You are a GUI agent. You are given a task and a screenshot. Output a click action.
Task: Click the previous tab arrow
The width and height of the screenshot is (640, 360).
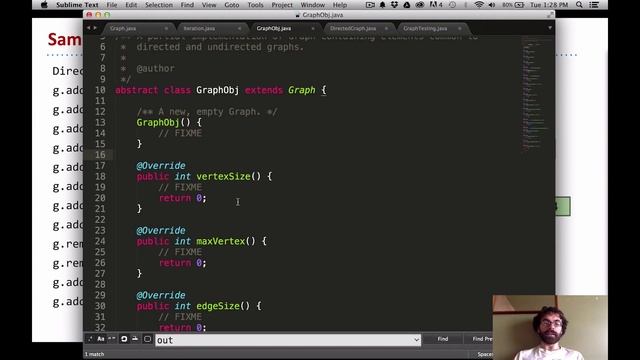88,28
